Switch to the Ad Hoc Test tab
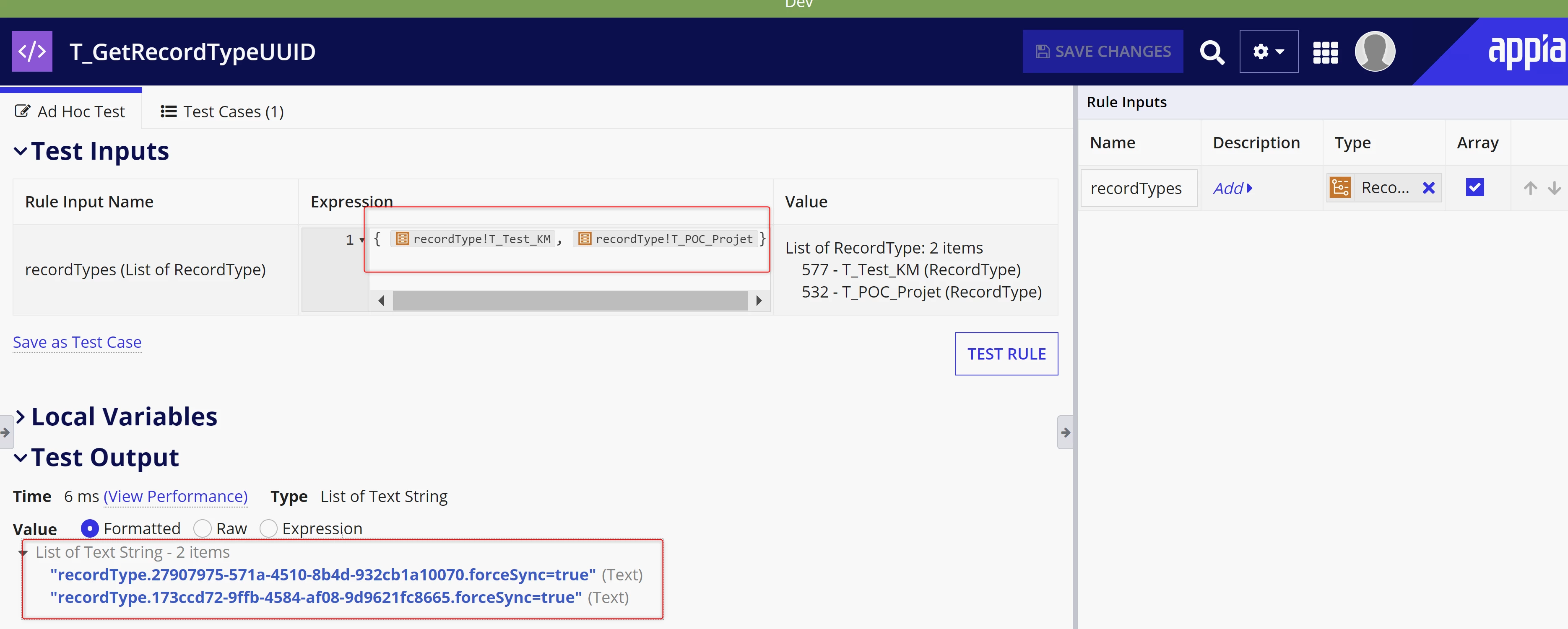The width and height of the screenshot is (1568, 629). click(x=70, y=112)
